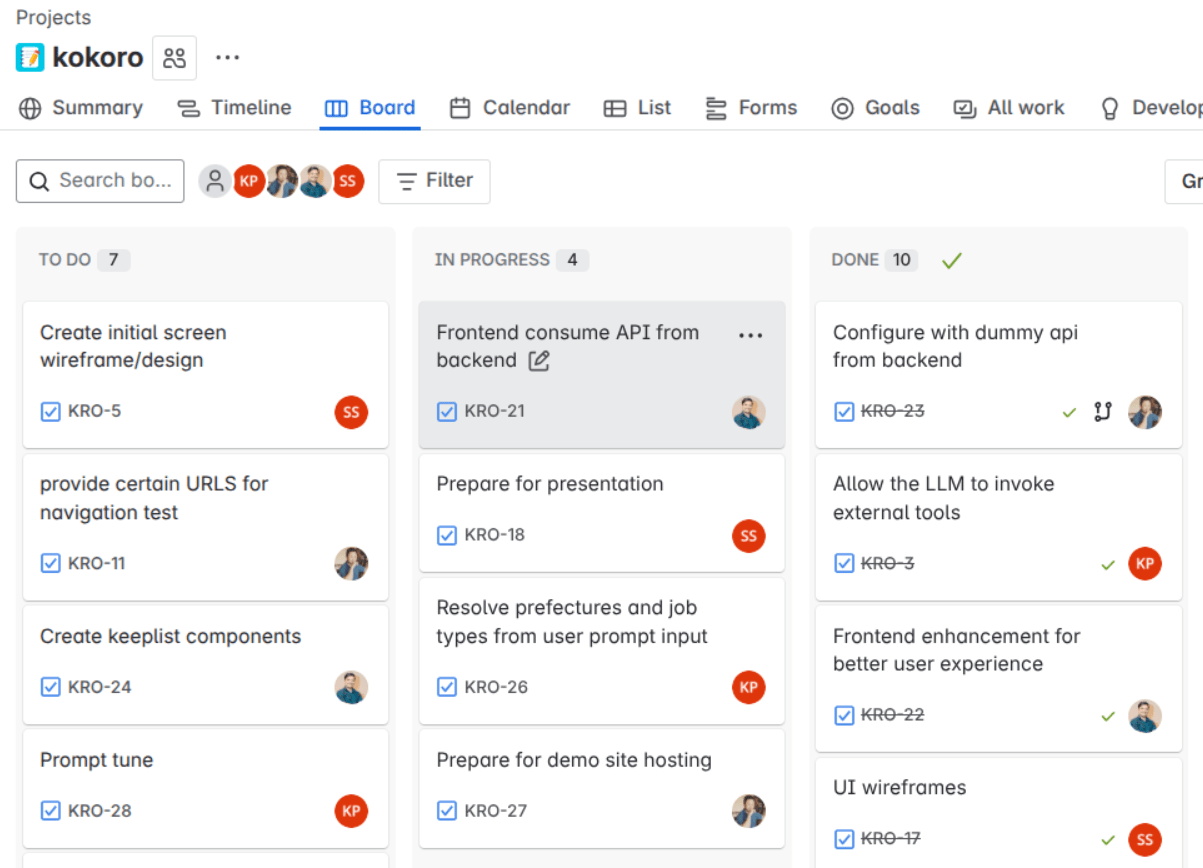
Task: Click the assignee photo on KRO-21
Action: coord(748,412)
